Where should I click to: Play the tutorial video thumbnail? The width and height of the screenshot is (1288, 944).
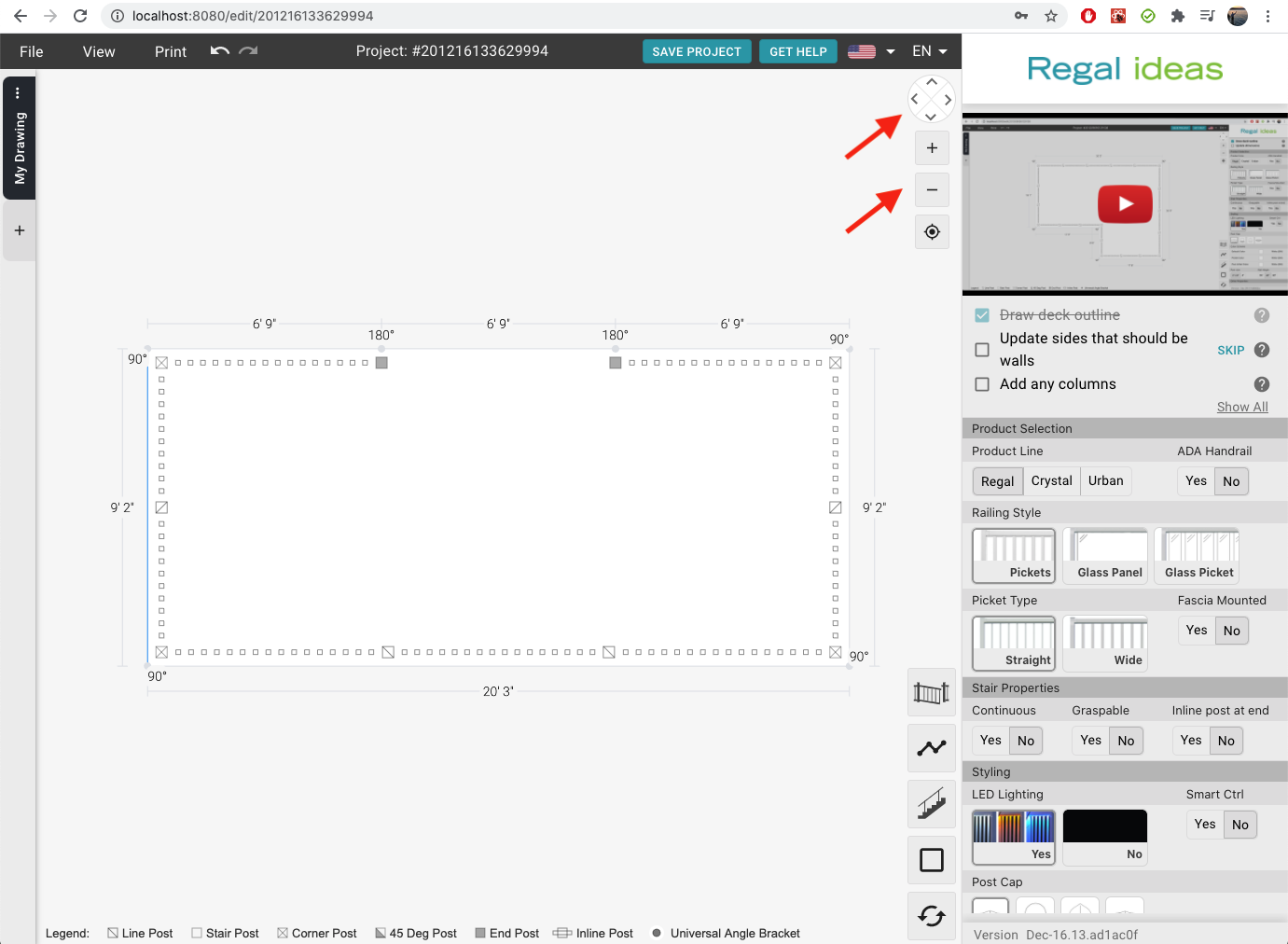coord(1125,204)
